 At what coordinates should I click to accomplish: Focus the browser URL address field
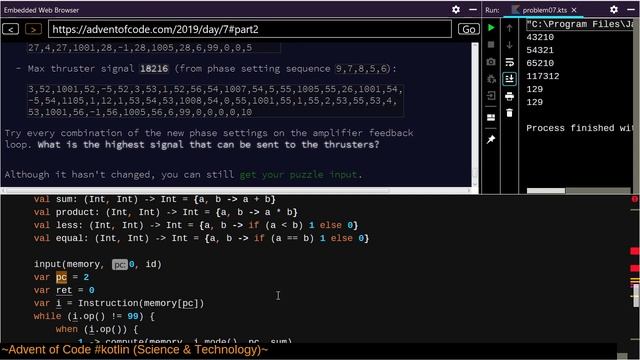pyautogui.click(x=250, y=29)
